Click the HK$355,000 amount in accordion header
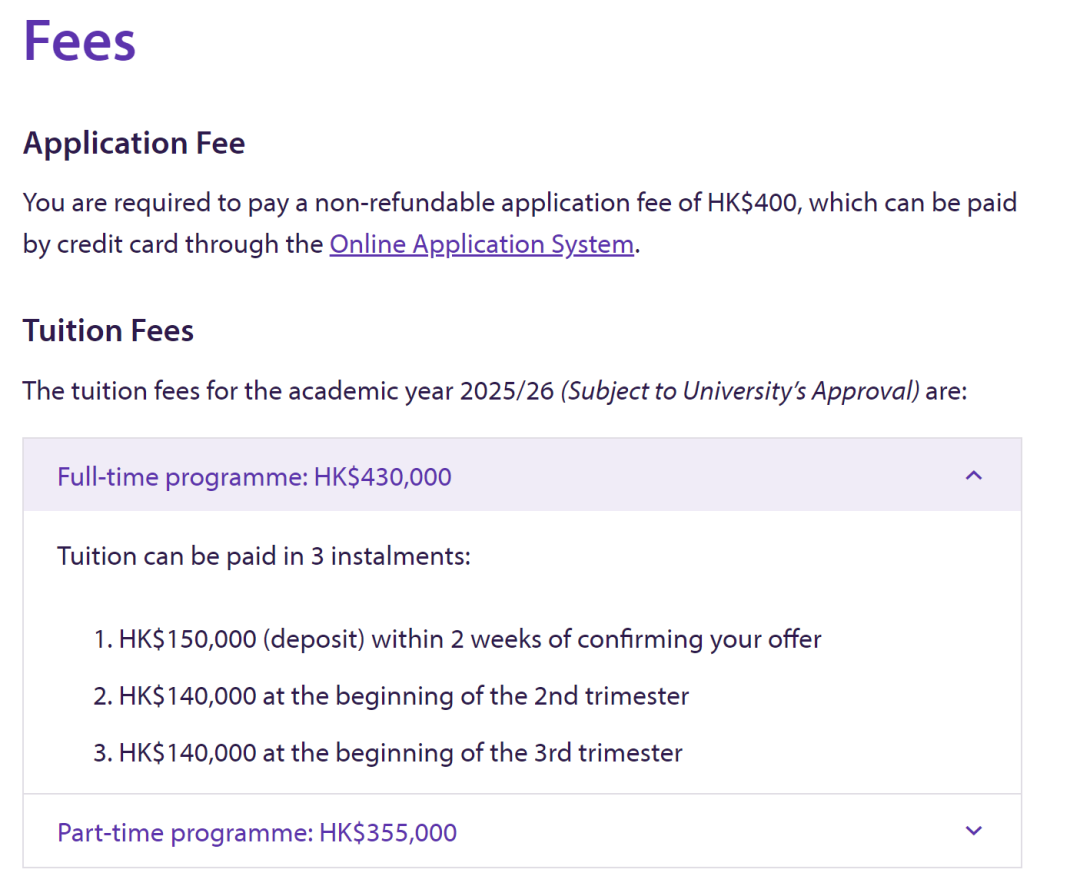1080x886 pixels. coord(388,833)
